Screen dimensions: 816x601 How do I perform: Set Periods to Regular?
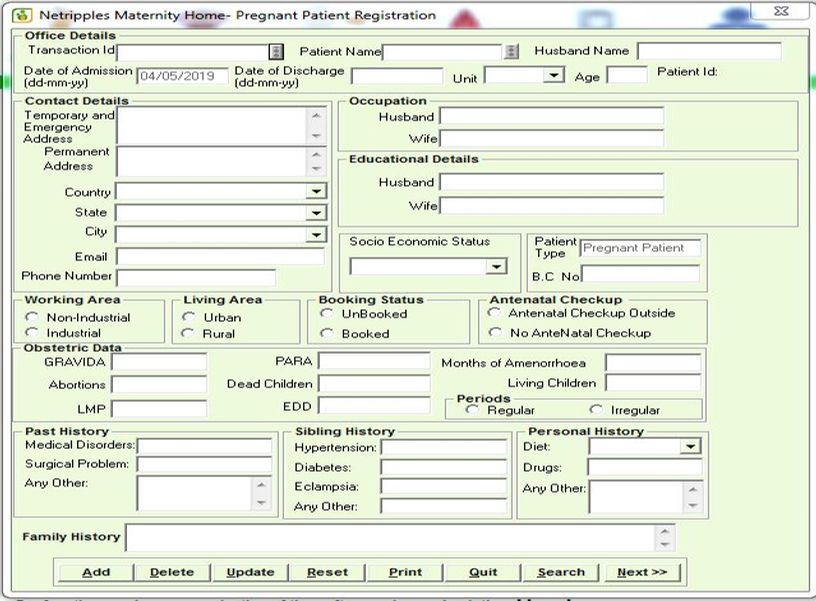(472, 410)
